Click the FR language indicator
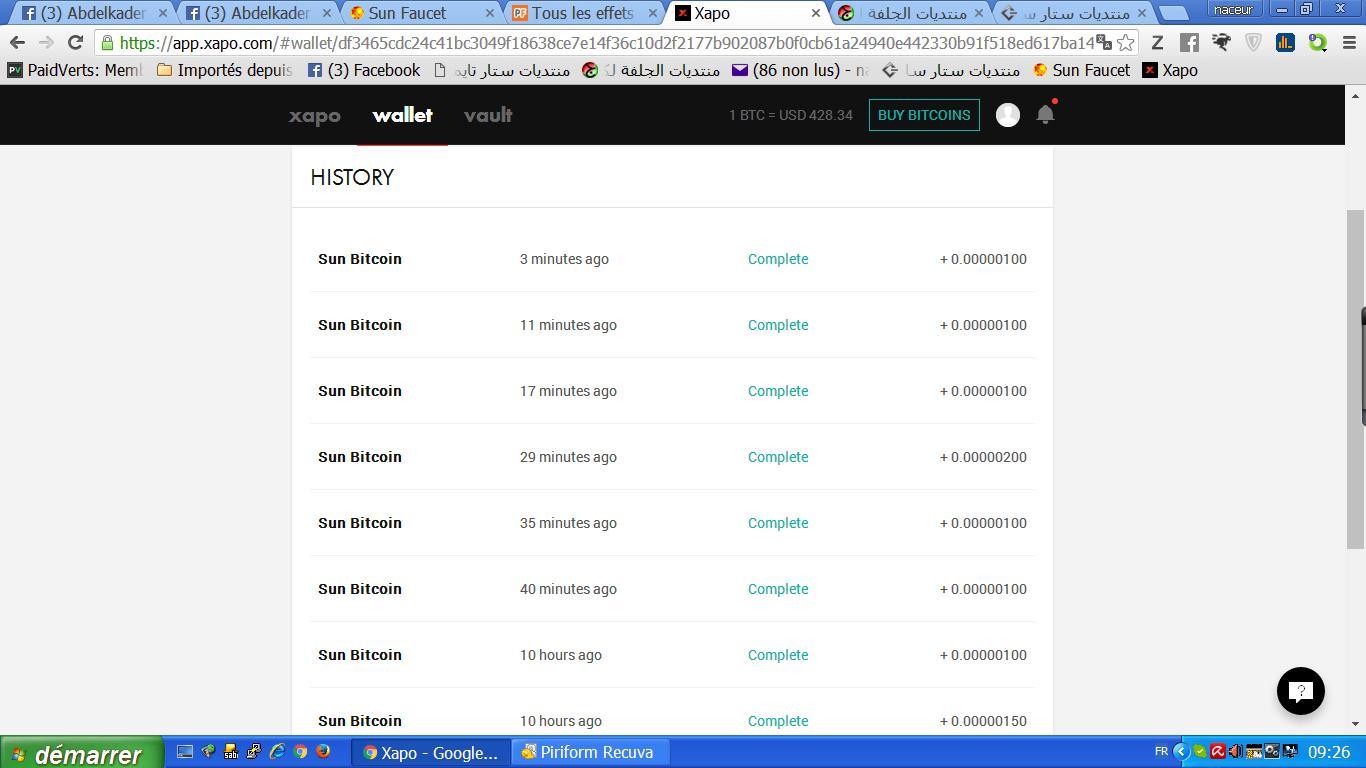The width and height of the screenshot is (1366, 768). pos(1161,752)
